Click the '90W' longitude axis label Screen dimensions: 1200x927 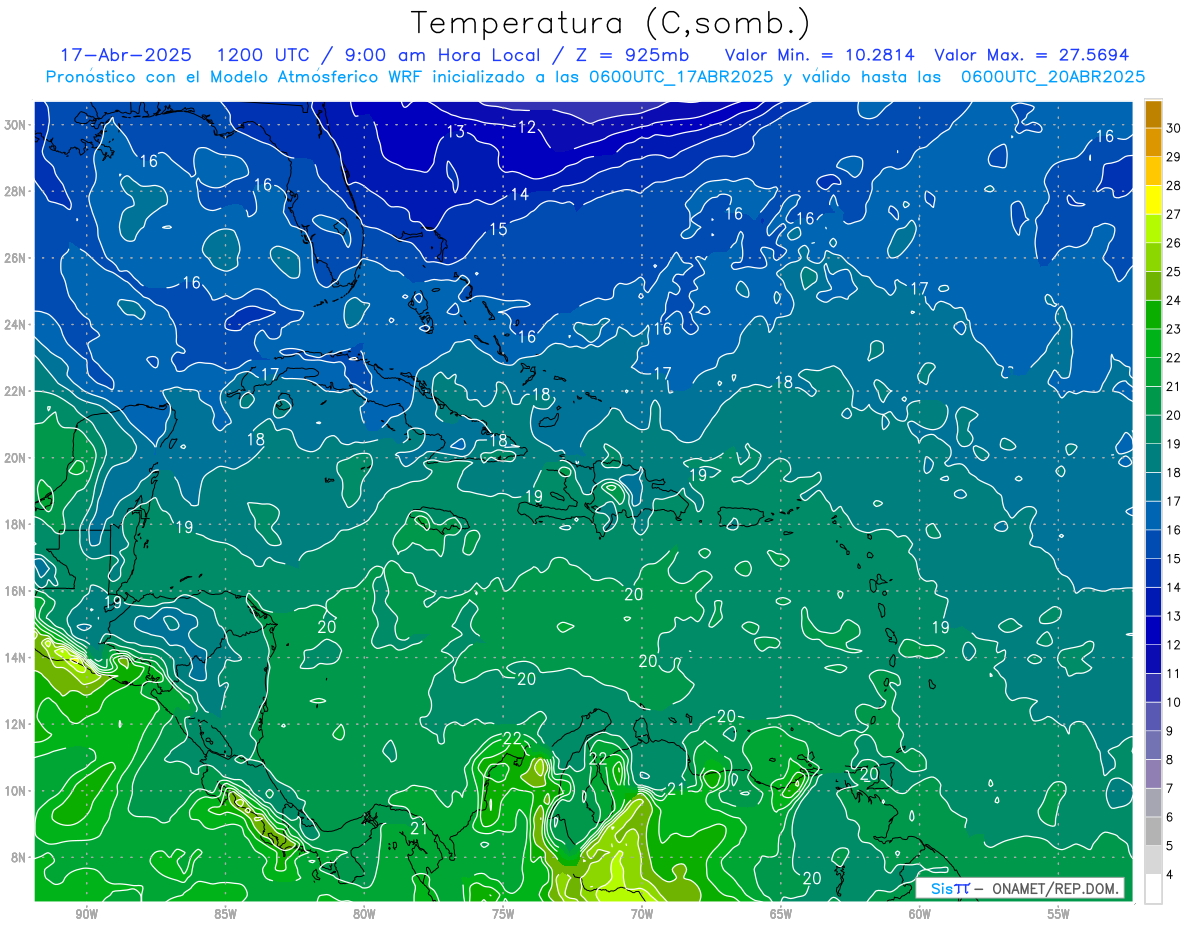tap(86, 914)
